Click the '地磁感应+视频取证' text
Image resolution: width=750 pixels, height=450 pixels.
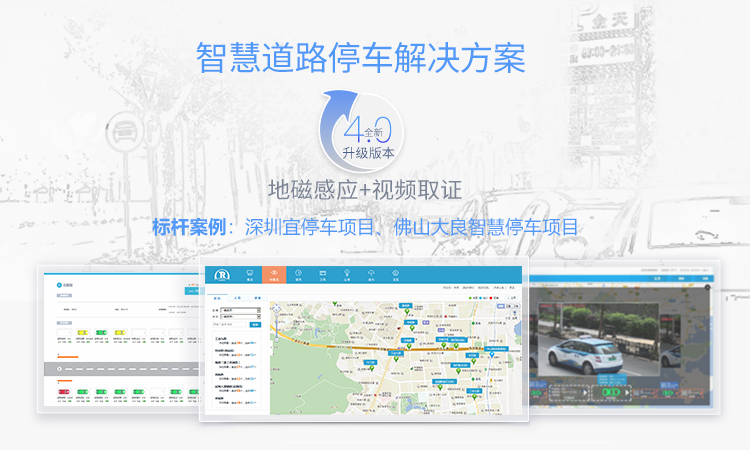click(365, 190)
